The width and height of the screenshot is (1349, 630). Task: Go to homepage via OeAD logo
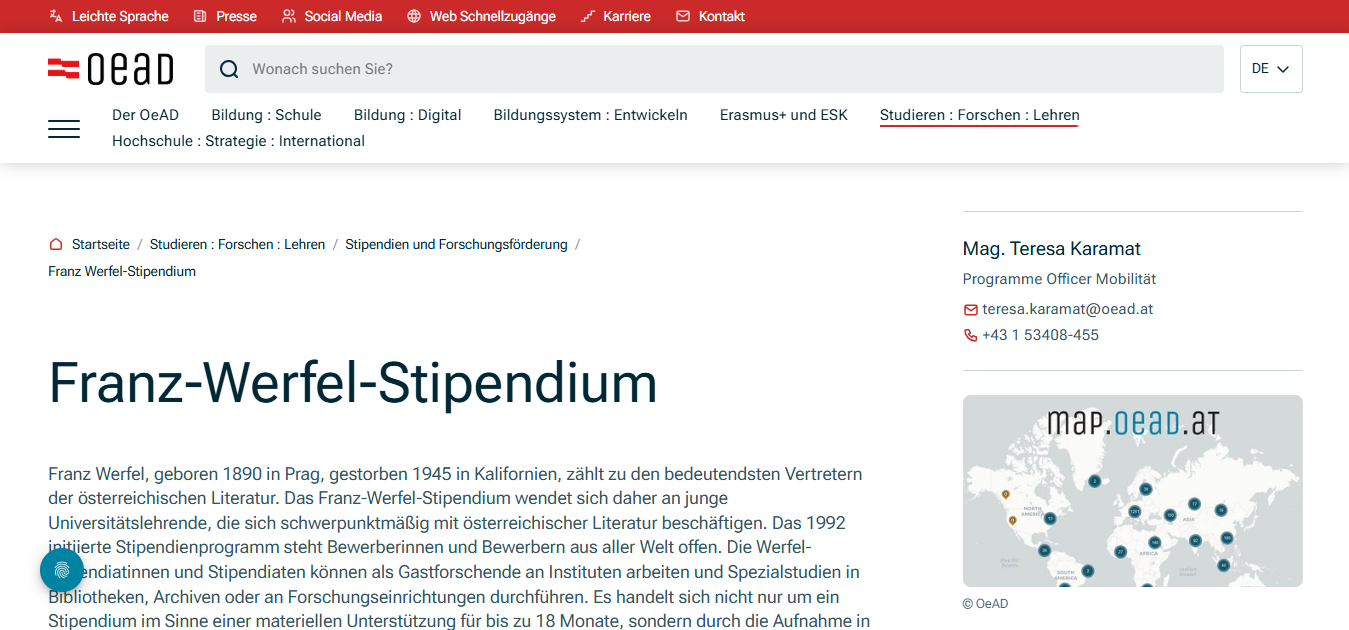pos(111,69)
